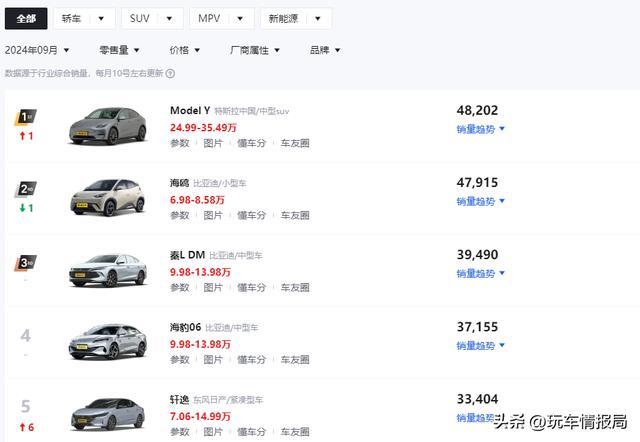The width and height of the screenshot is (640, 442).
Task: Click sales figure 47,915
Action: tap(477, 183)
